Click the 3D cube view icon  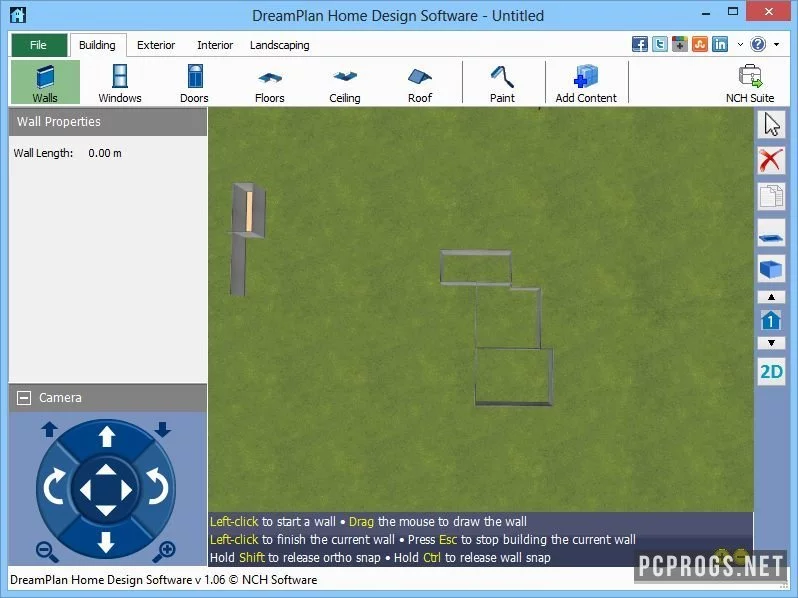(771, 269)
